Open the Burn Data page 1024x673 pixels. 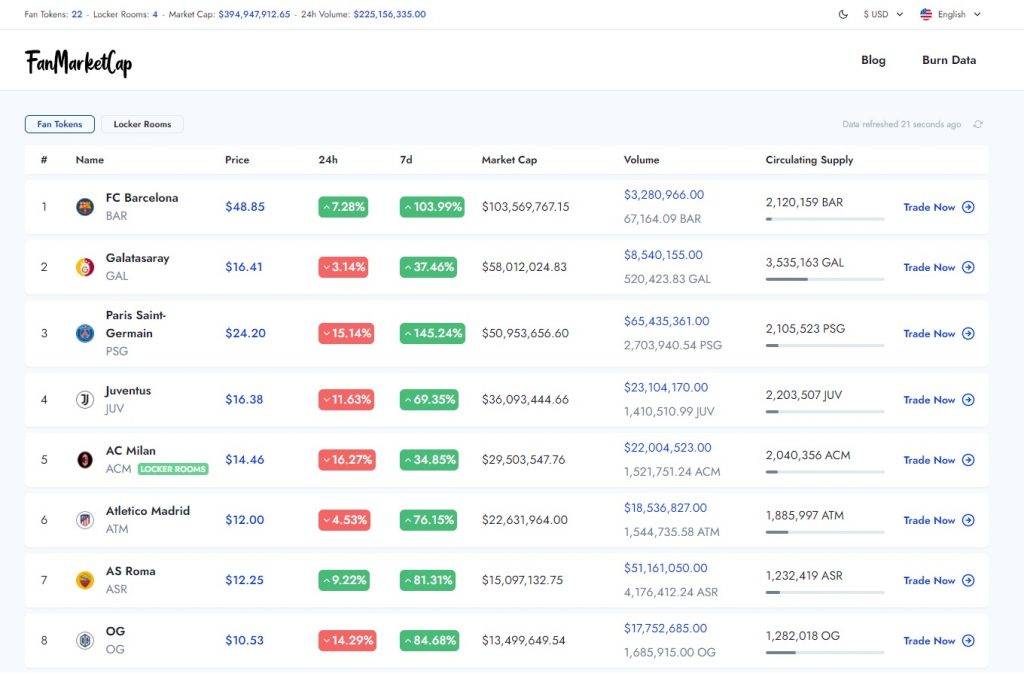click(949, 60)
